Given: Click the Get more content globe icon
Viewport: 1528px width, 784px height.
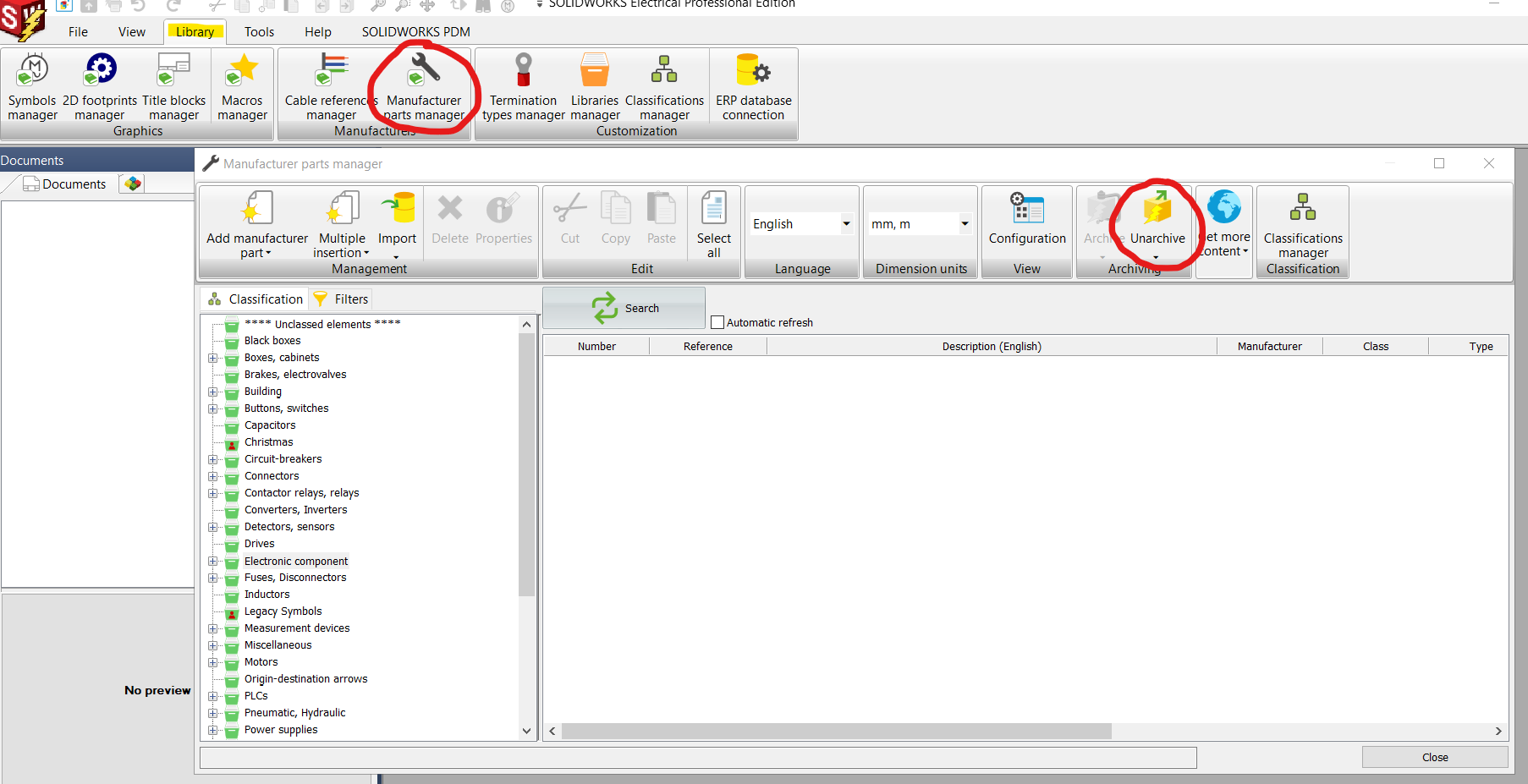Looking at the screenshot, I should 1224,224.
